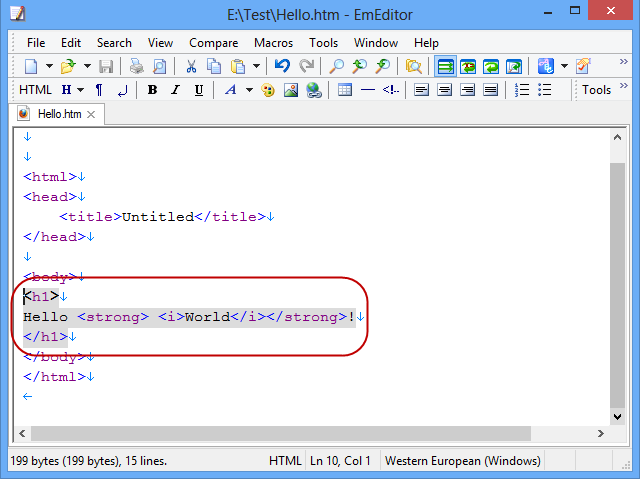
Task: Click the Save file icon
Action: point(106,67)
